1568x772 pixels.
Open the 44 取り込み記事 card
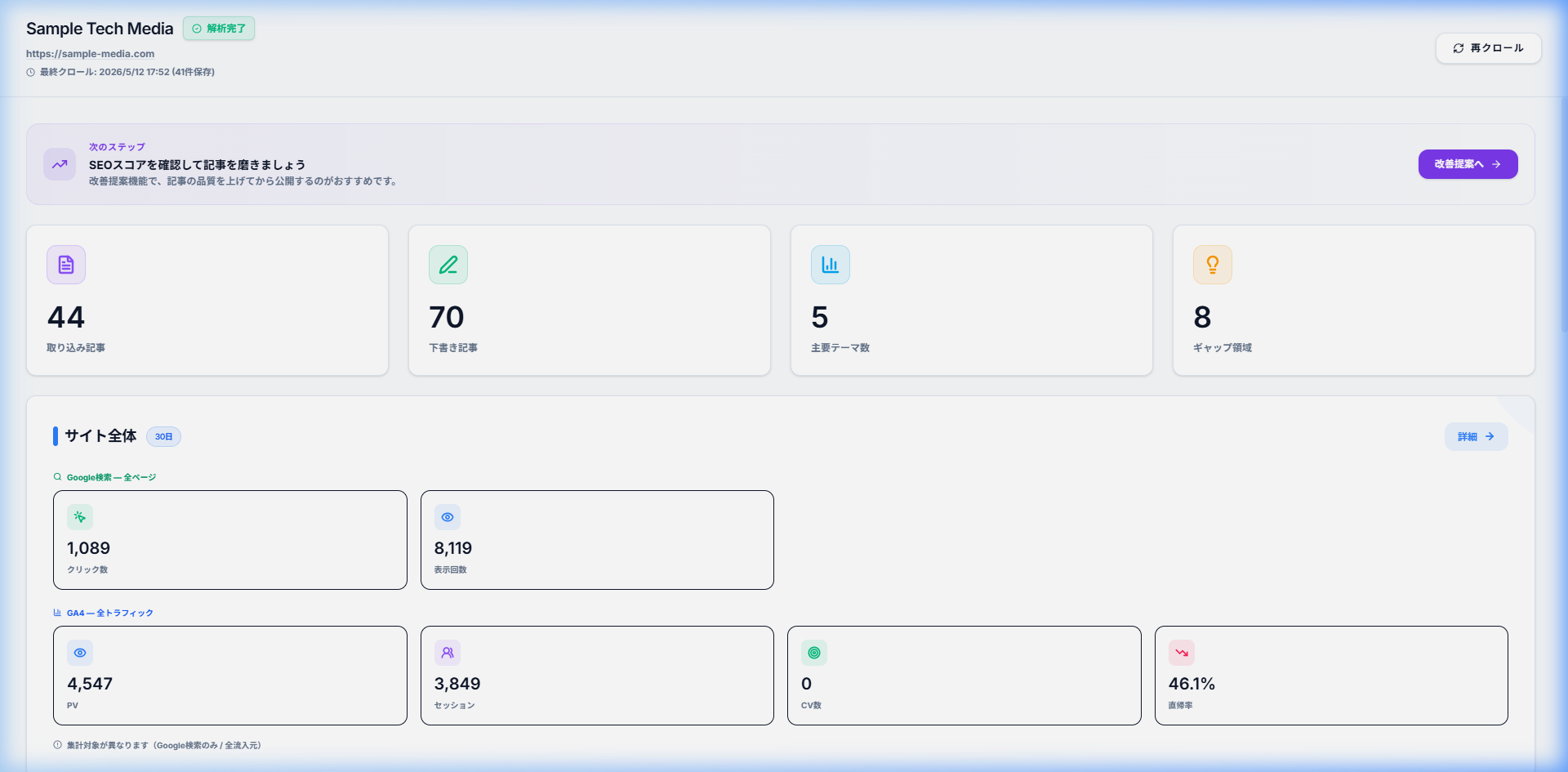pos(207,301)
